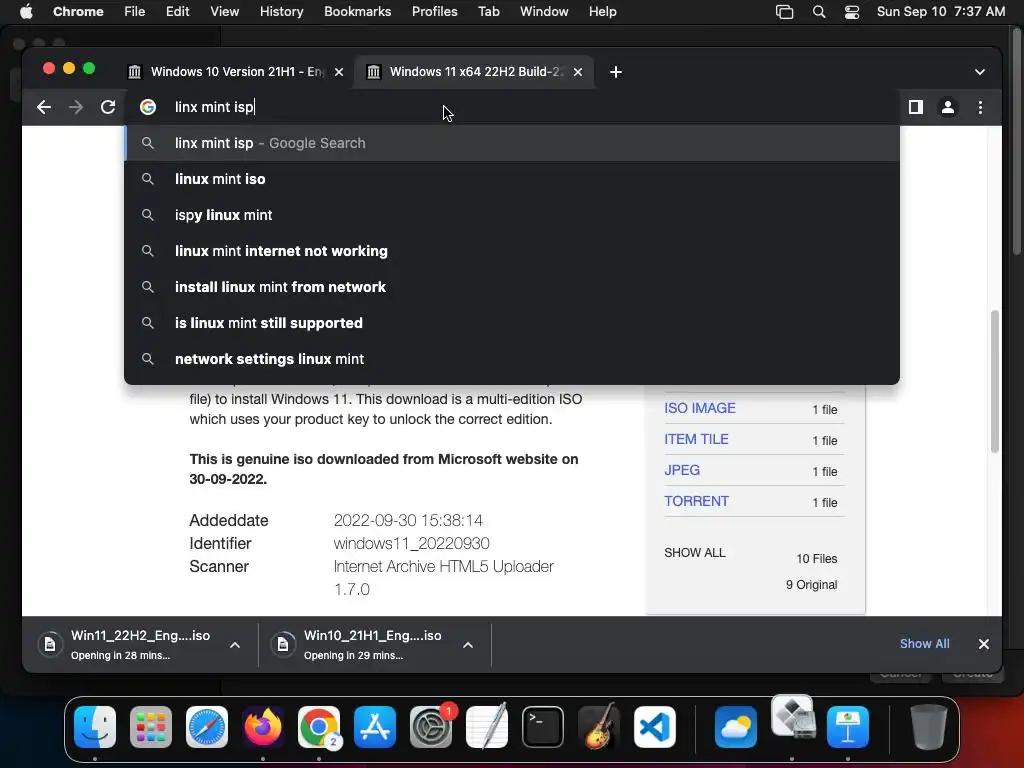Open Launchpad from the Dock

point(151,727)
